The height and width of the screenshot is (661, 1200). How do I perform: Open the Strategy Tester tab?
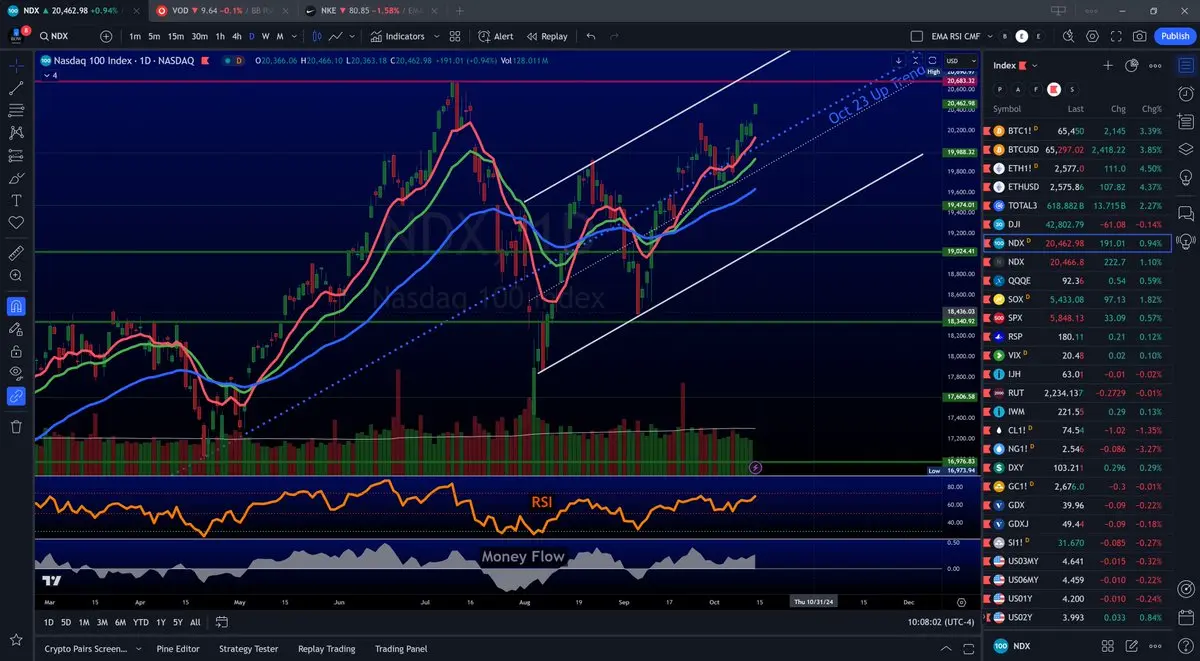(248, 648)
